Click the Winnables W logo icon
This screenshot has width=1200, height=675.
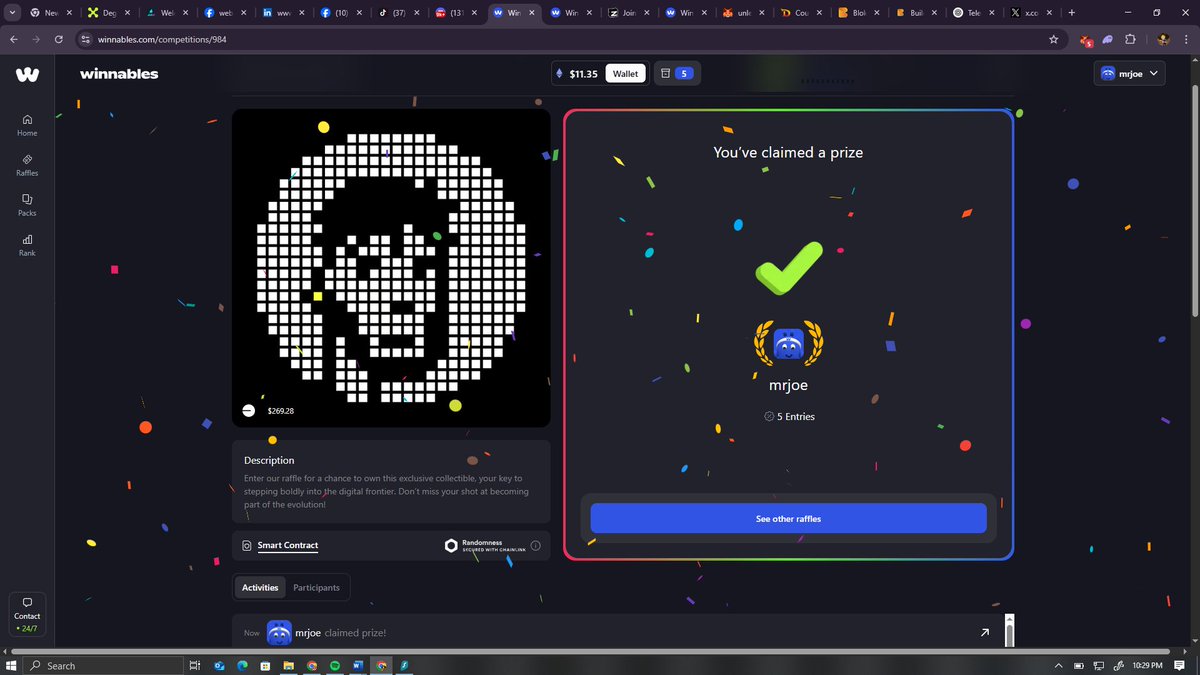[x=27, y=74]
